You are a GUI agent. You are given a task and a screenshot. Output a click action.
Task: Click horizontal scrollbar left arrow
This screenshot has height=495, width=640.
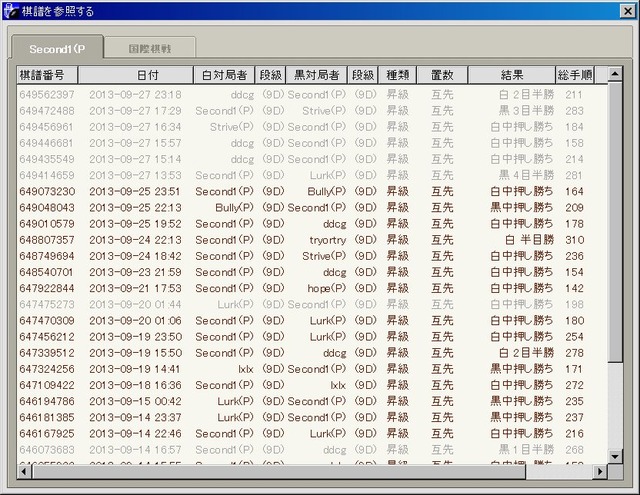[x=24, y=472]
